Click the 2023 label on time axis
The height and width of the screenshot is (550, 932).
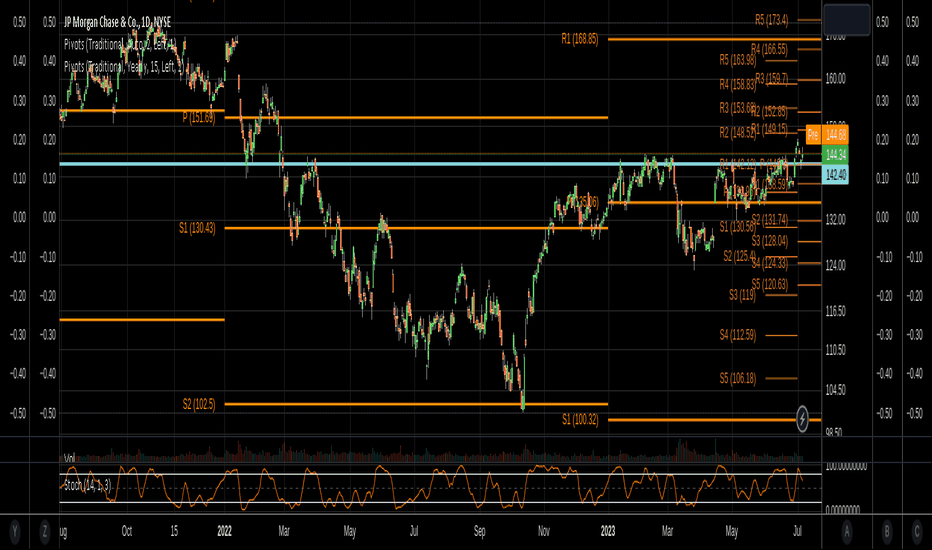[x=608, y=531]
